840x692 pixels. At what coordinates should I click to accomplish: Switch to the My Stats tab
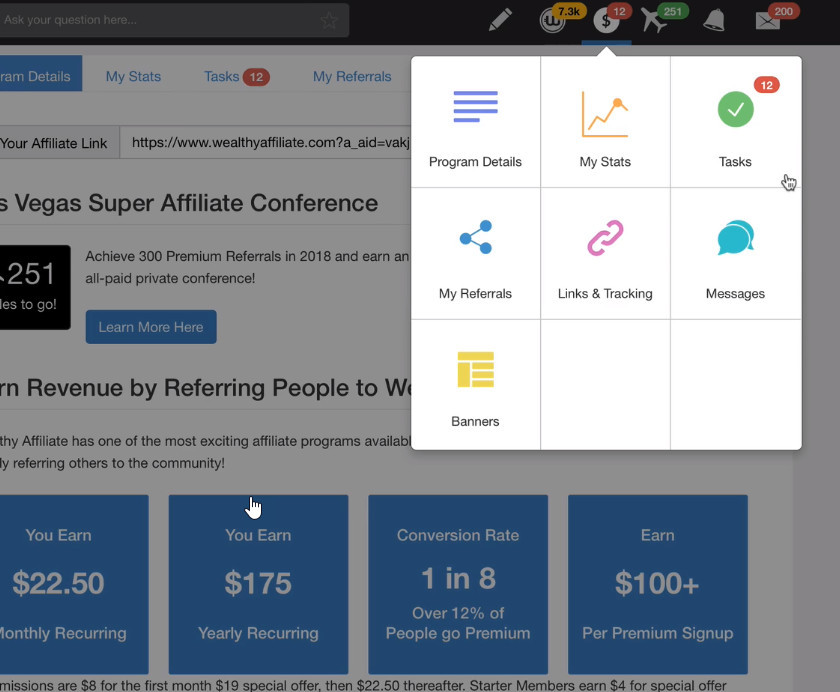pos(133,77)
